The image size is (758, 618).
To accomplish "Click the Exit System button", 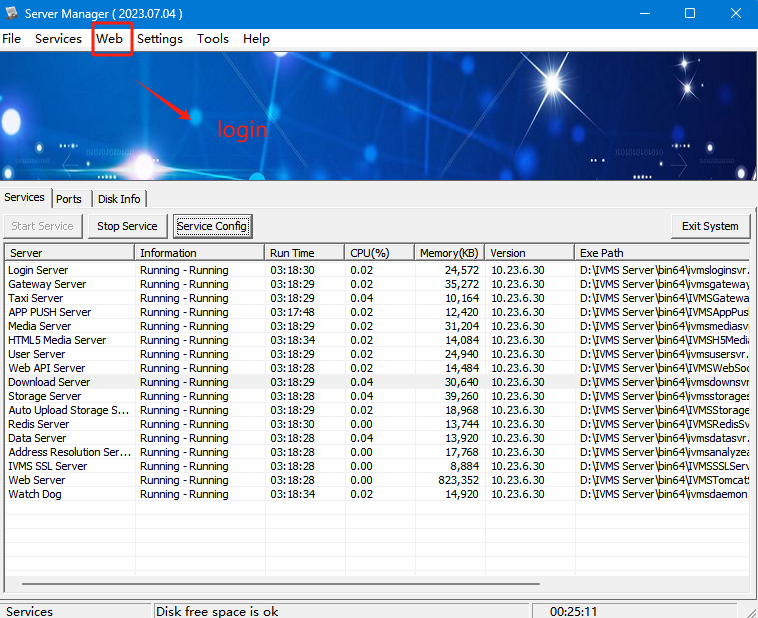I will point(710,226).
